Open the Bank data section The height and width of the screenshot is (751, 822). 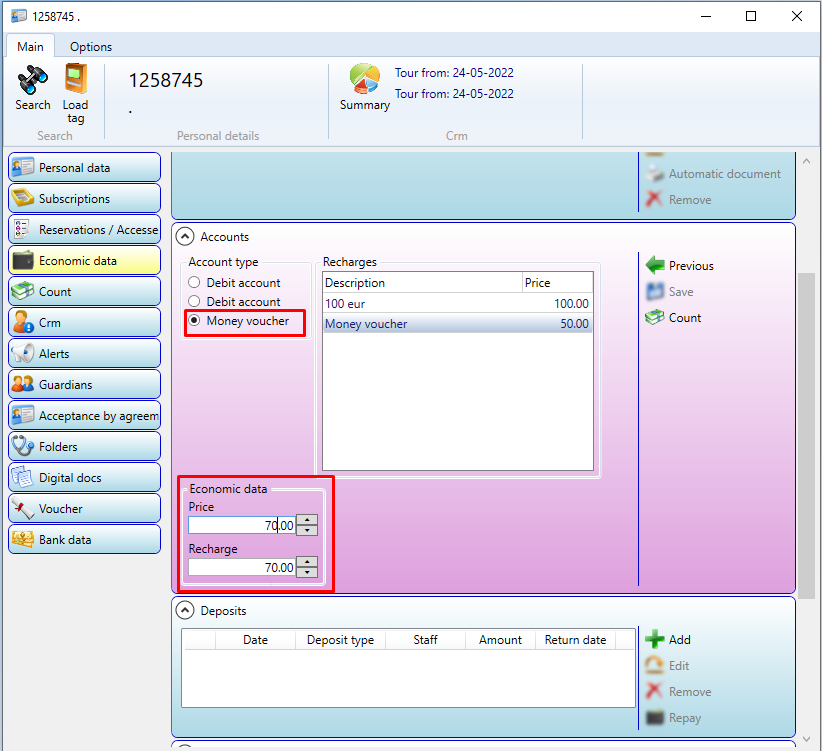(x=84, y=539)
